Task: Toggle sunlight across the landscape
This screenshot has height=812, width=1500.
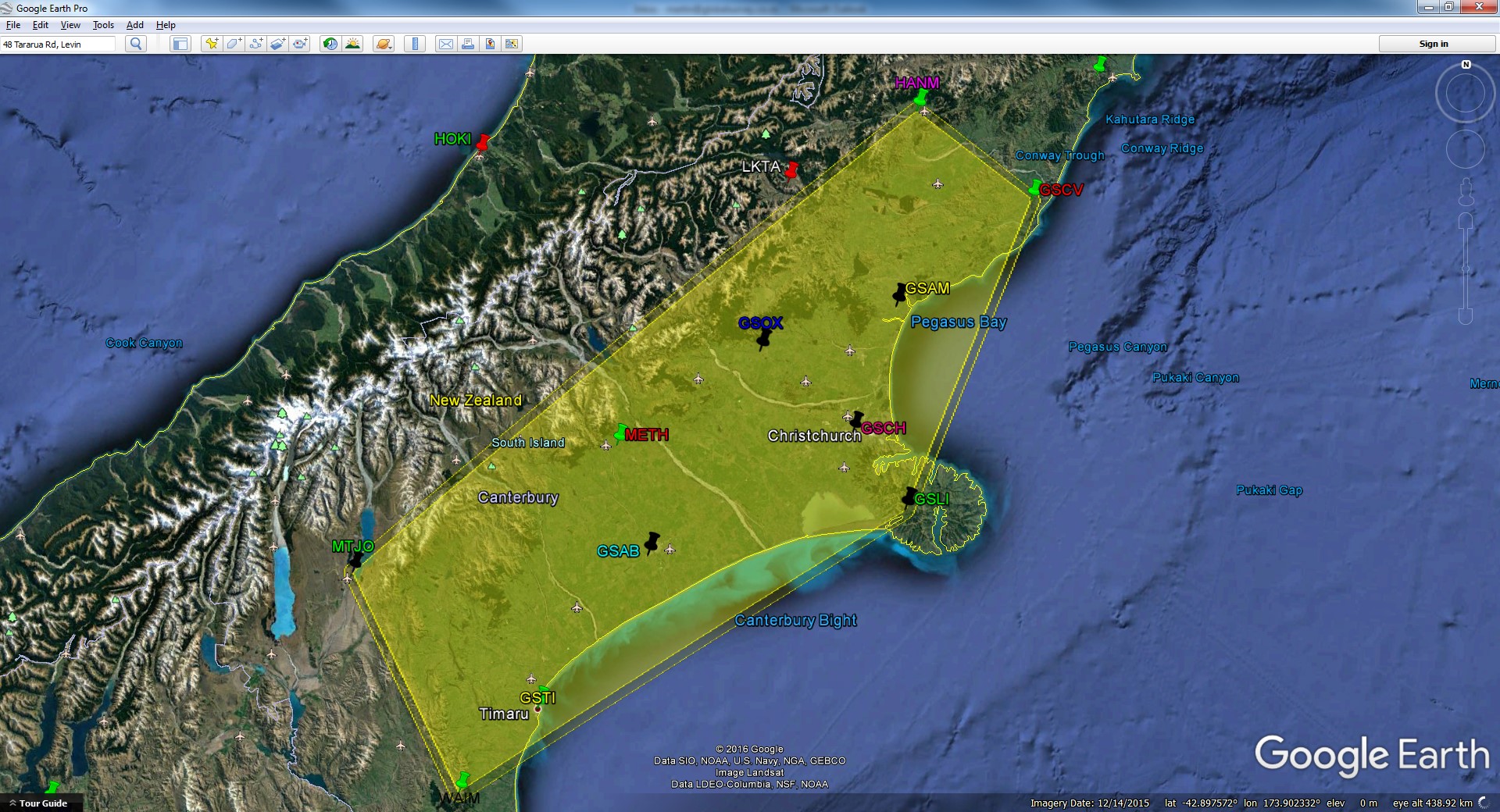Action: [353, 44]
